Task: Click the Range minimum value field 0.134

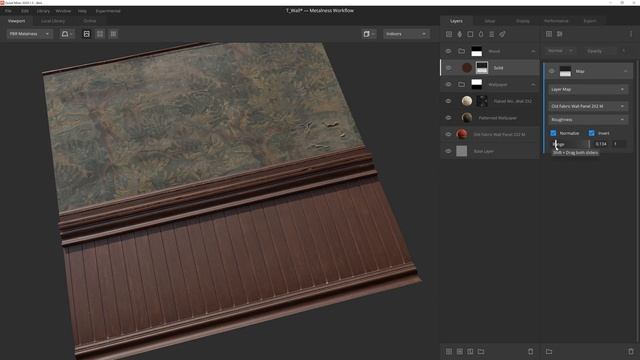Action: pyautogui.click(x=601, y=144)
